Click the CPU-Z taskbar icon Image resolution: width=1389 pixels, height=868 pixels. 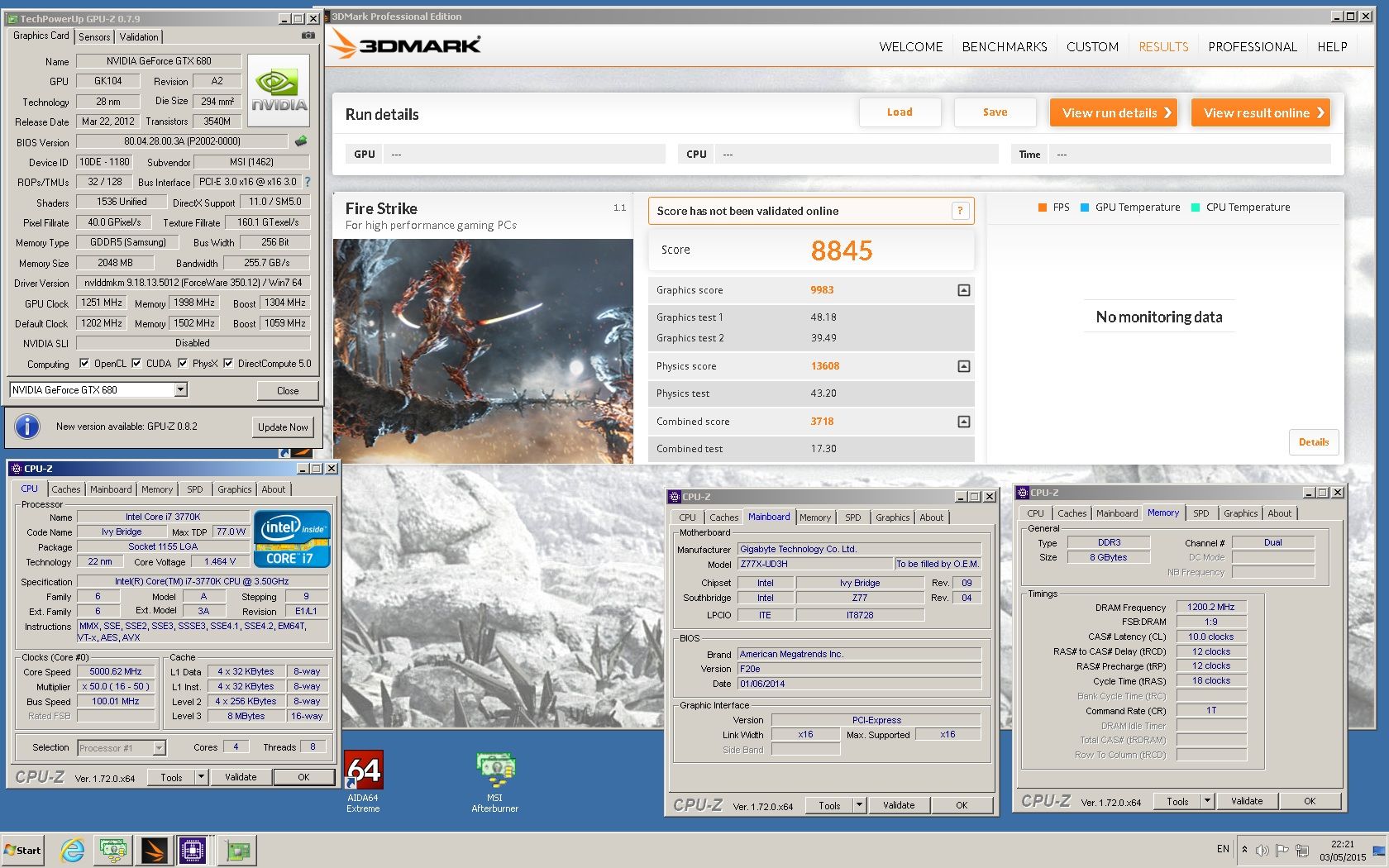(x=192, y=850)
